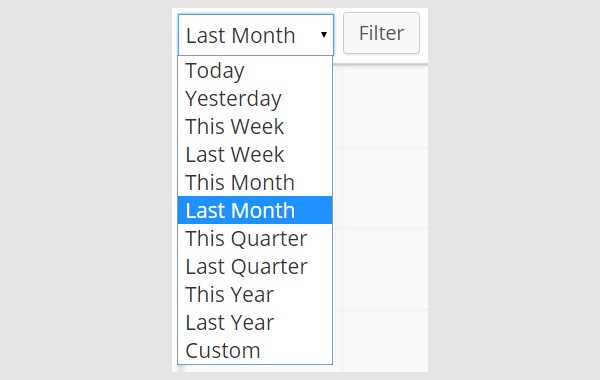Click the small black dropdown arrow
Image resolution: width=600 pixels, height=380 pixels.
(324, 35)
